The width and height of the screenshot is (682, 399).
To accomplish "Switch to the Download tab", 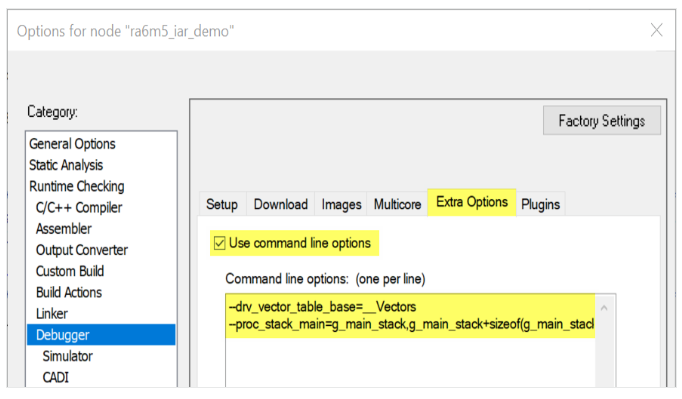I will click(281, 204).
